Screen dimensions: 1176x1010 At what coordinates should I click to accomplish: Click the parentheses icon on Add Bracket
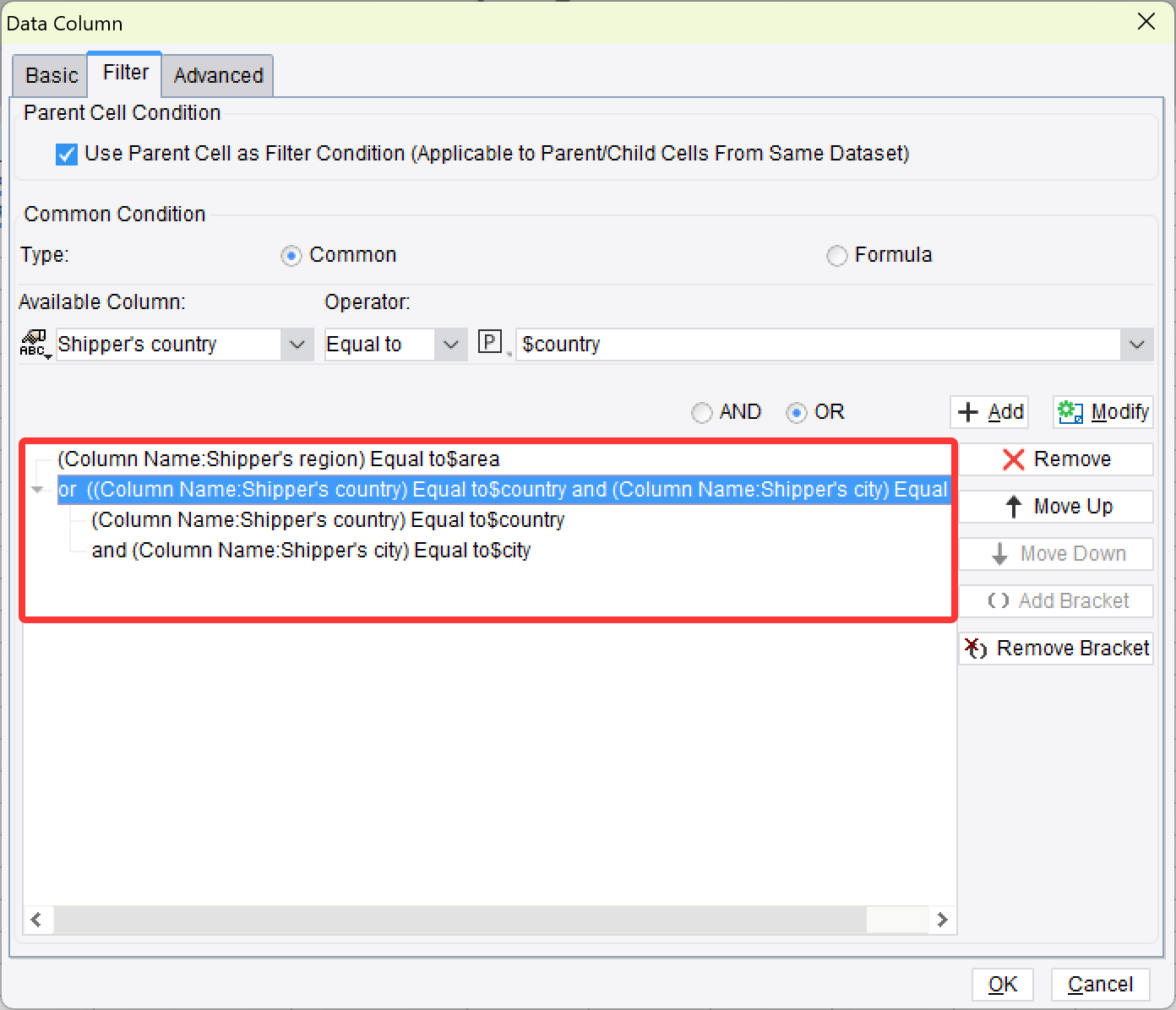(999, 600)
